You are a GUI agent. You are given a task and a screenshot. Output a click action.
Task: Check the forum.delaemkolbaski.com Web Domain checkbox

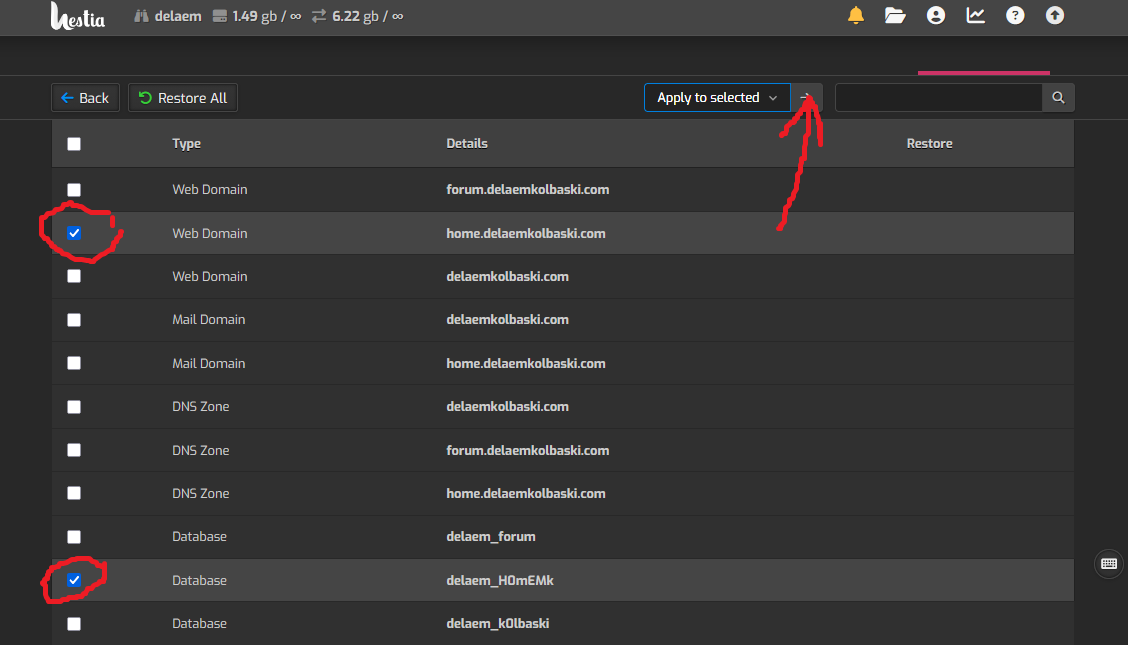point(74,190)
